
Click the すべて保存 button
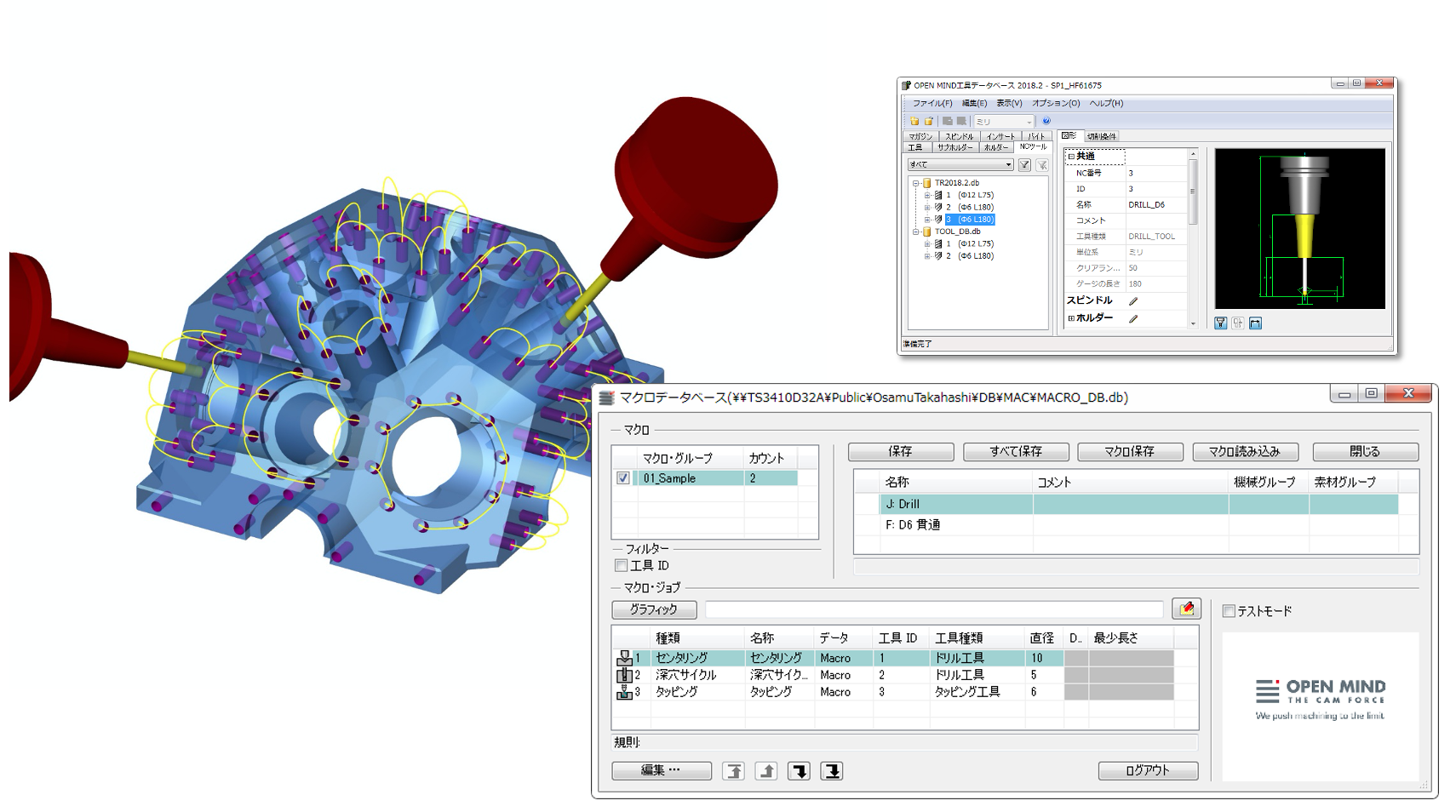[1016, 452]
